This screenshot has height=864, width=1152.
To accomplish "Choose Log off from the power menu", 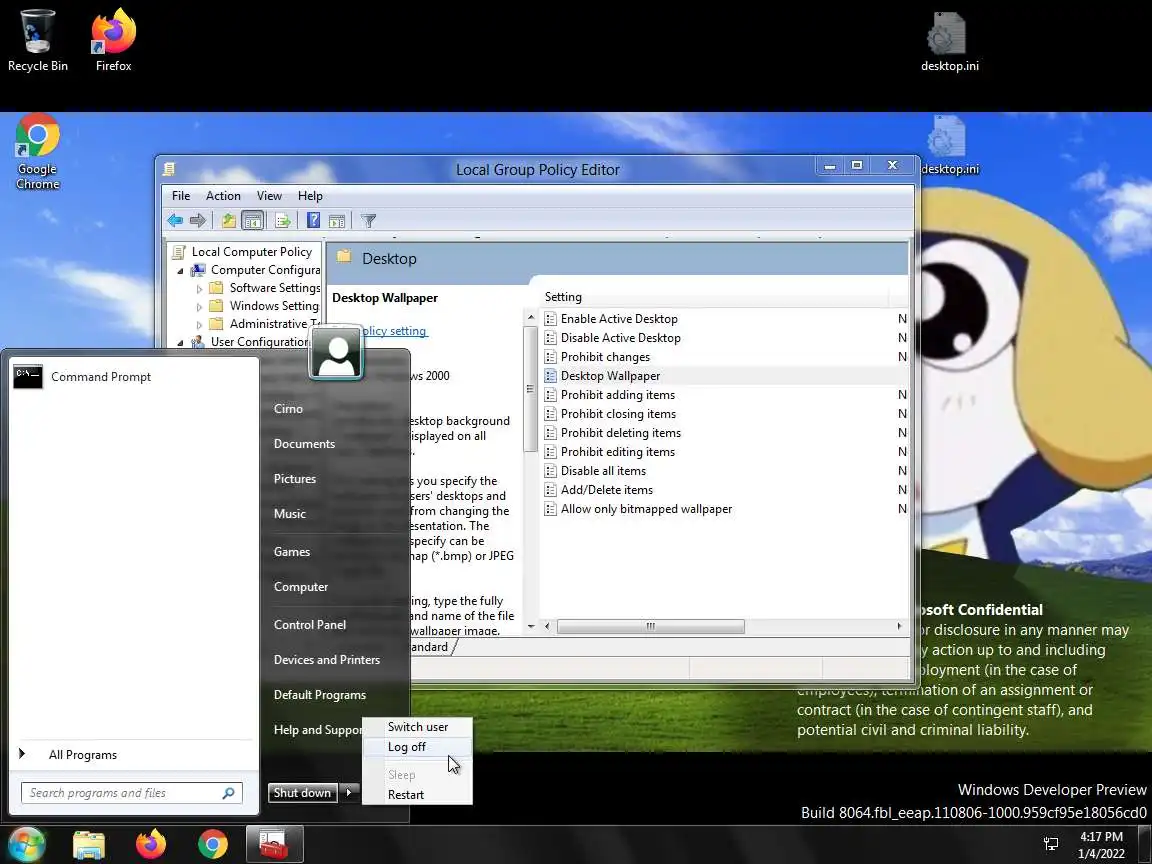I will [417, 746].
